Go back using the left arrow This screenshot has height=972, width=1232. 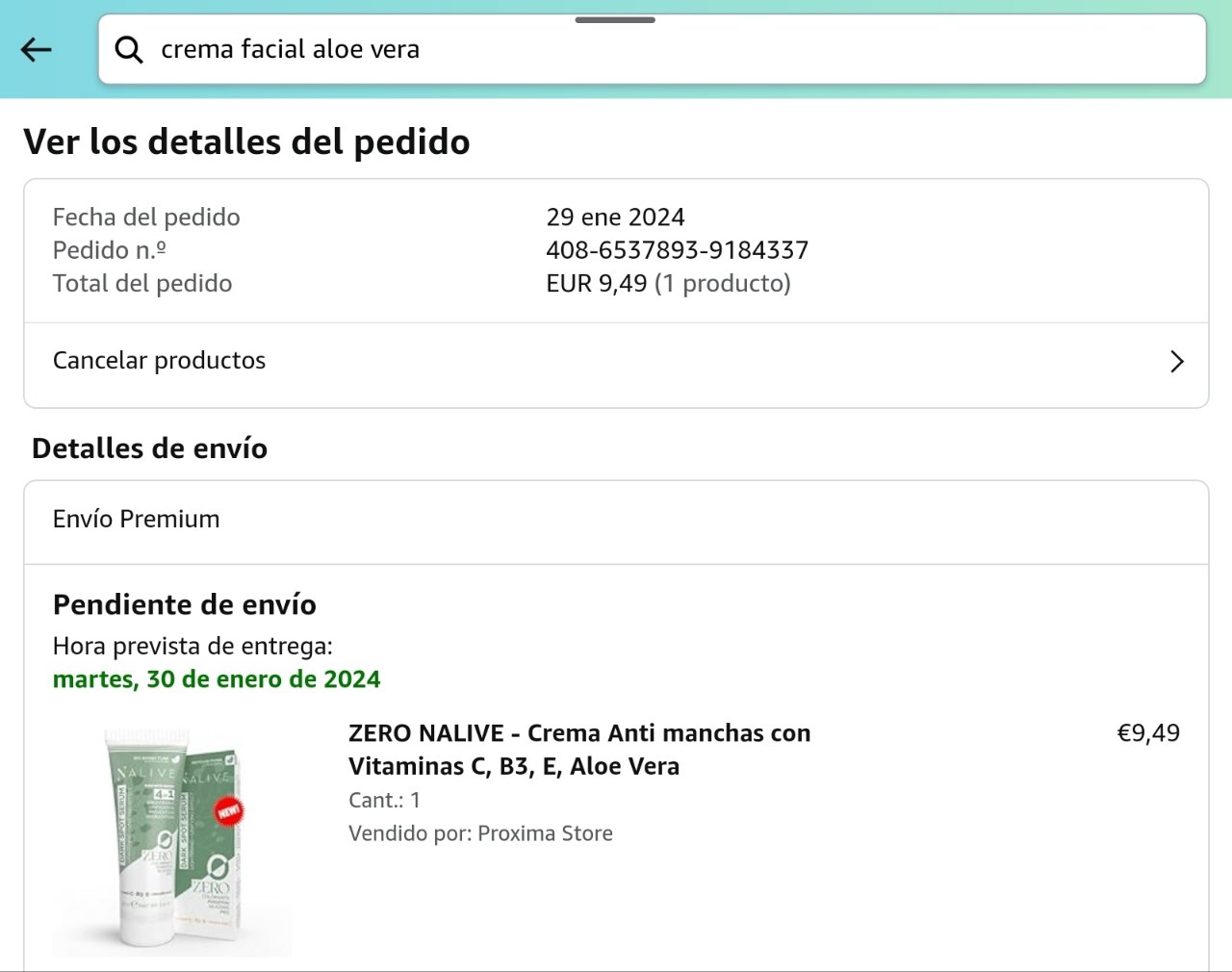37,50
